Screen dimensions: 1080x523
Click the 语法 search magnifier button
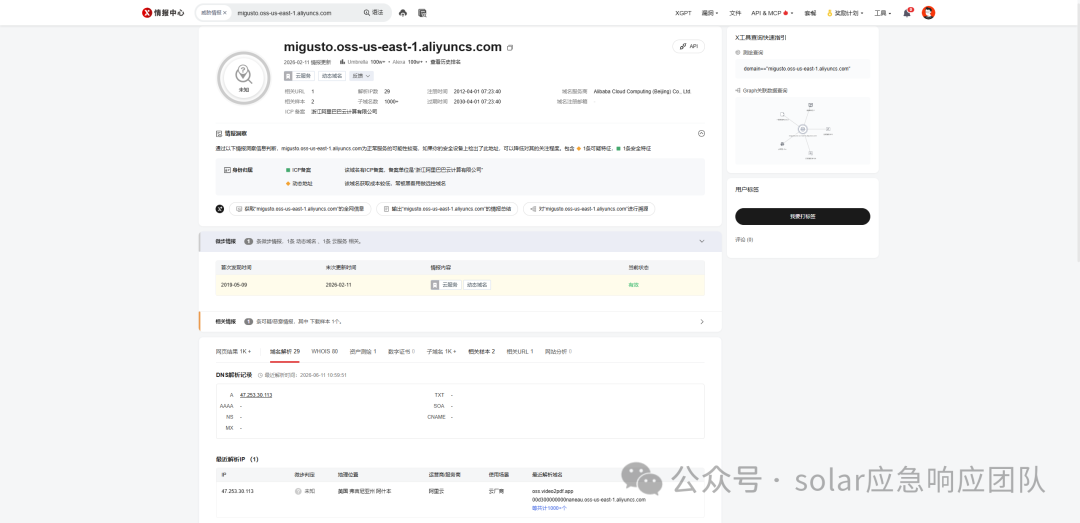click(x=373, y=12)
